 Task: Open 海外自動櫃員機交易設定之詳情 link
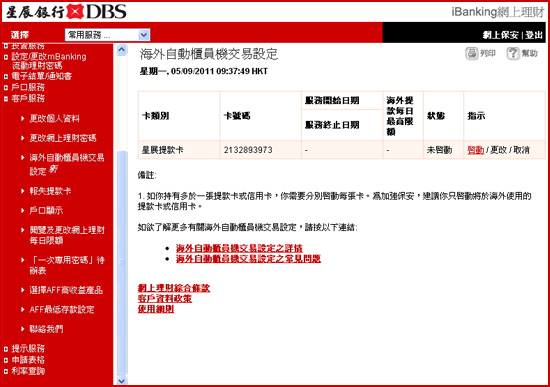coord(239,248)
